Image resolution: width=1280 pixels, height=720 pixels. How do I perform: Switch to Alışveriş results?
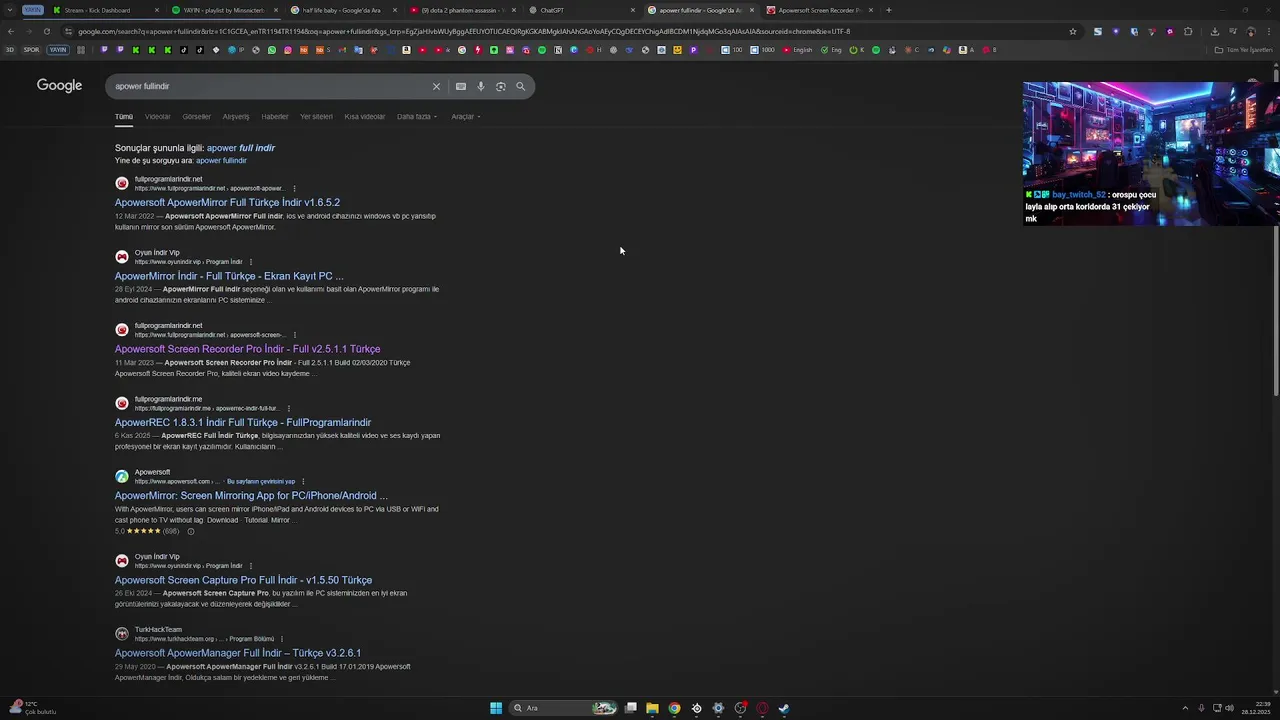(236, 116)
